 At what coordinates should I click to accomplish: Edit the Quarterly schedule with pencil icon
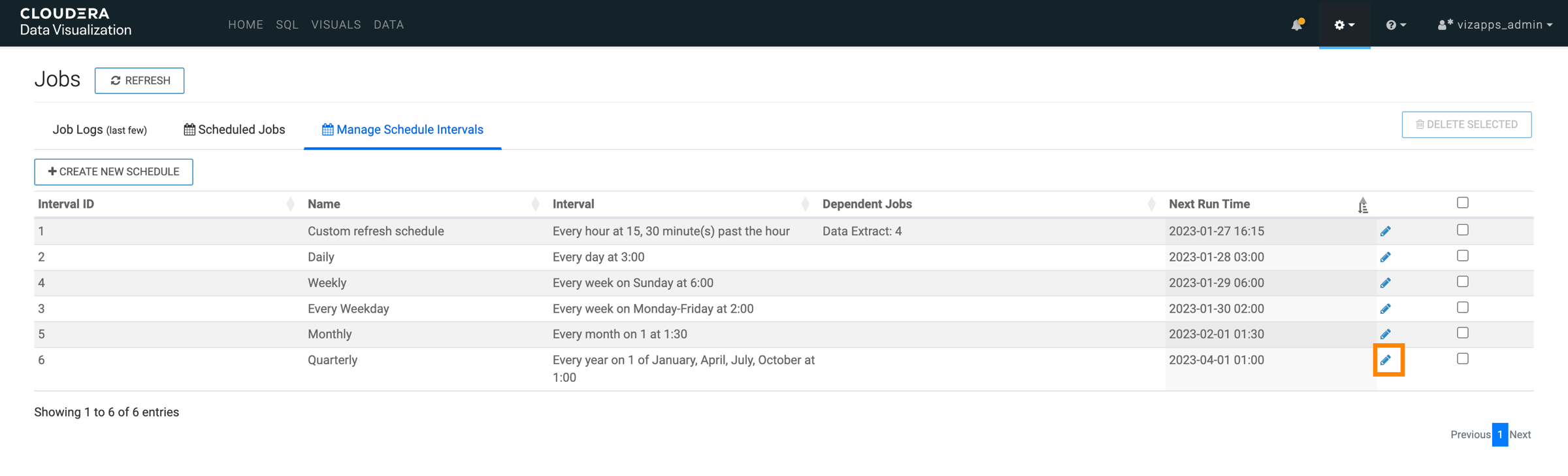(1386, 360)
